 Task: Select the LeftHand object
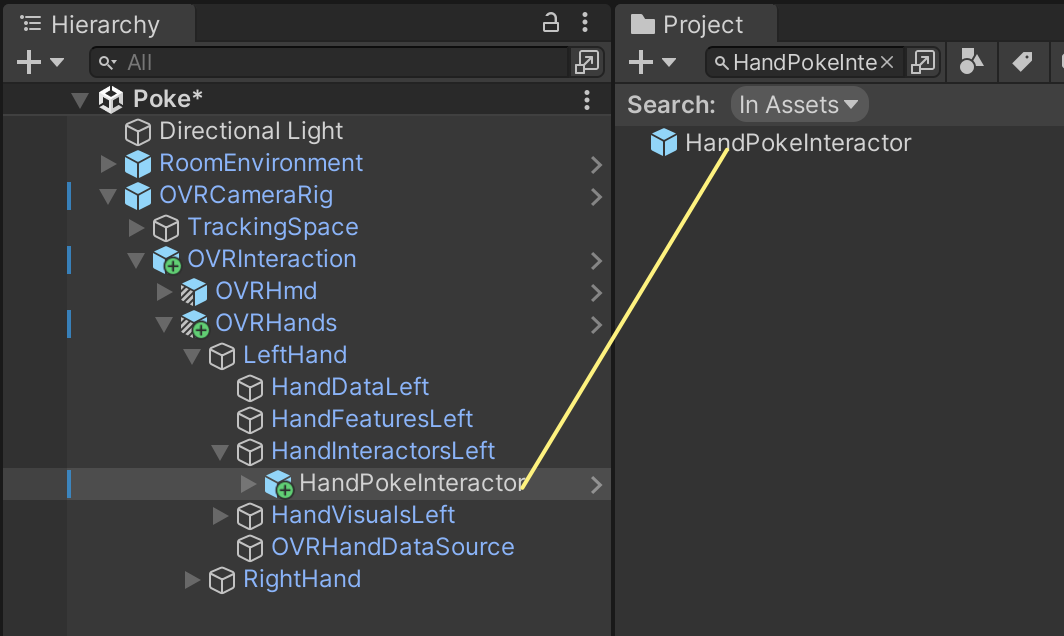[x=295, y=355]
